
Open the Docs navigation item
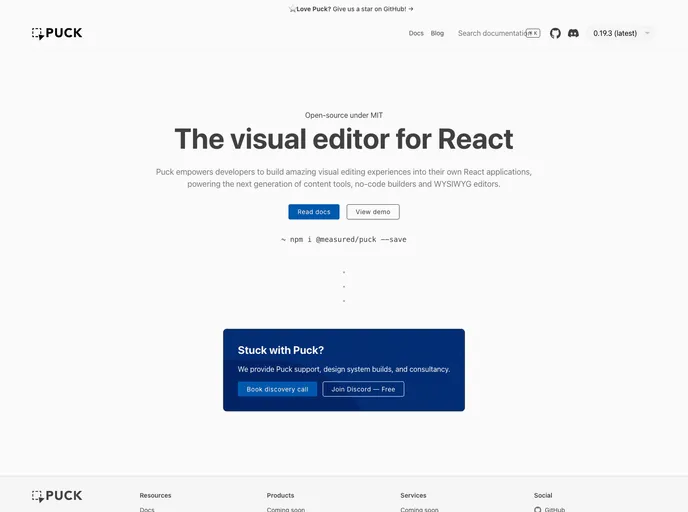pyautogui.click(x=416, y=33)
